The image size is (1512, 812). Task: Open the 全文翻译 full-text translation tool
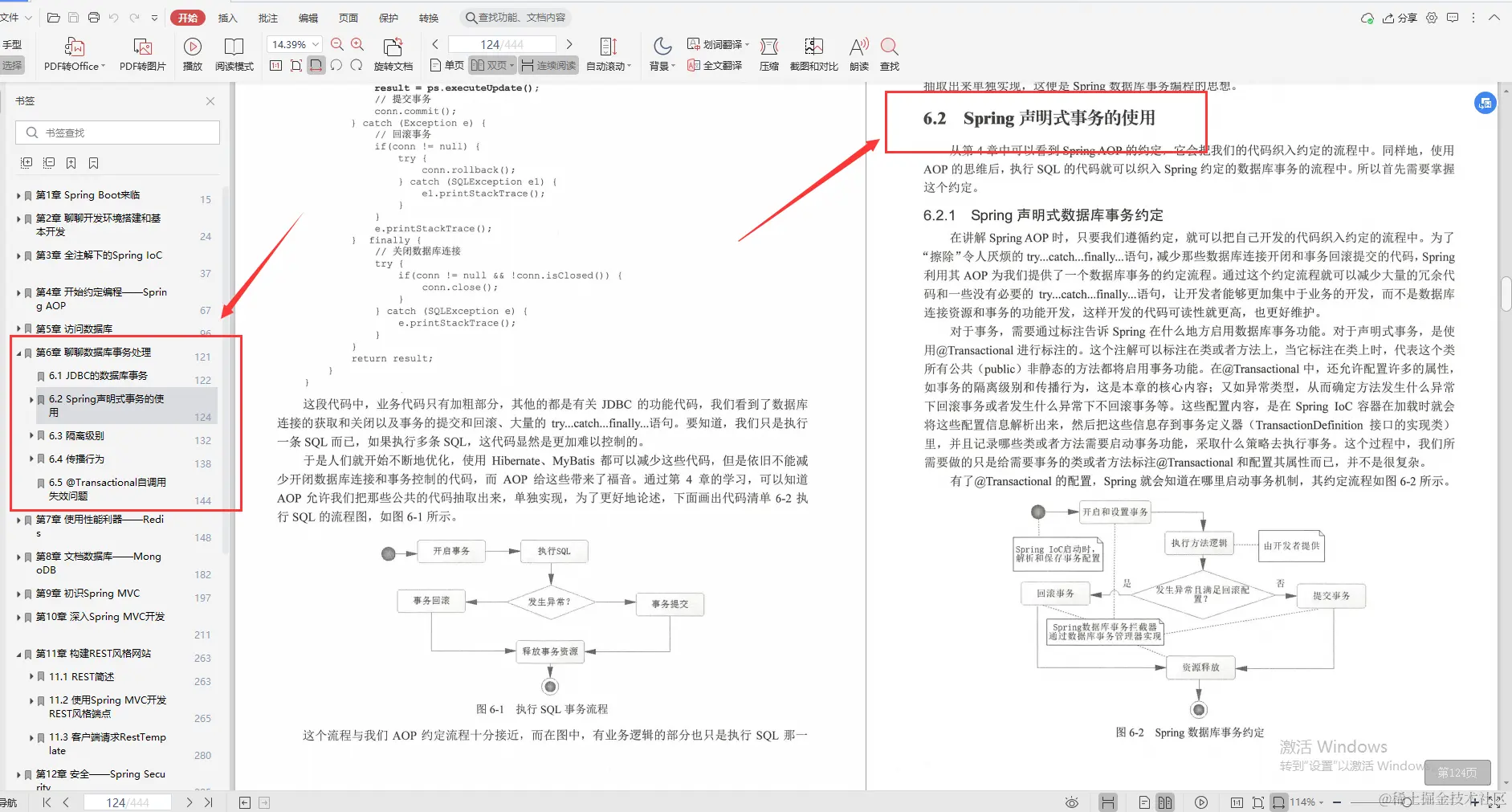715,66
